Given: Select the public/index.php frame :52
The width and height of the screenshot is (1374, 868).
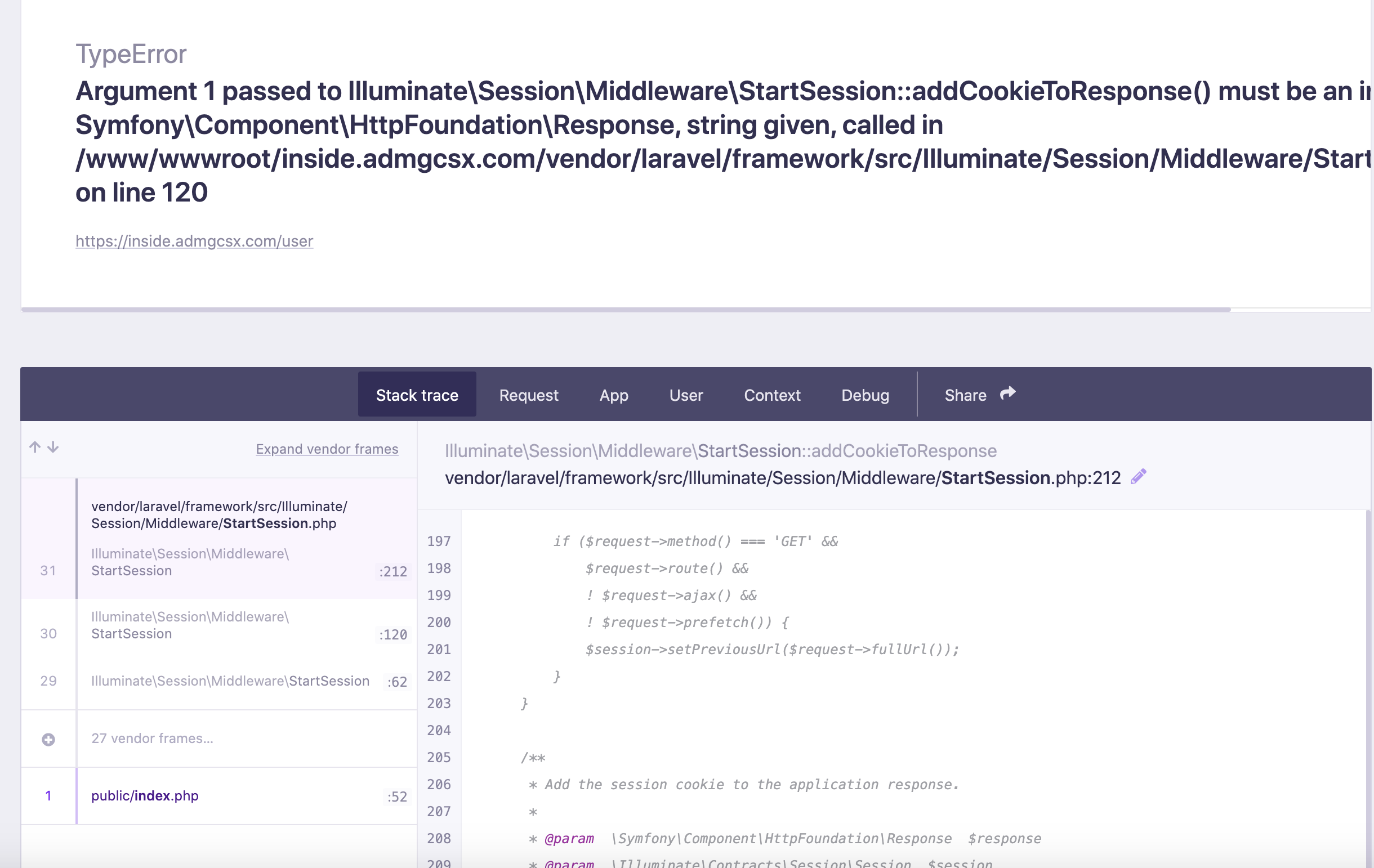Looking at the screenshot, I should tap(219, 796).
